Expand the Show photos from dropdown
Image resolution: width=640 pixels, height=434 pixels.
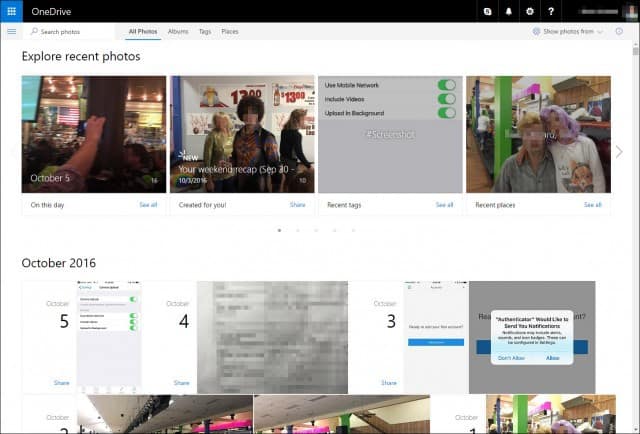(568, 31)
